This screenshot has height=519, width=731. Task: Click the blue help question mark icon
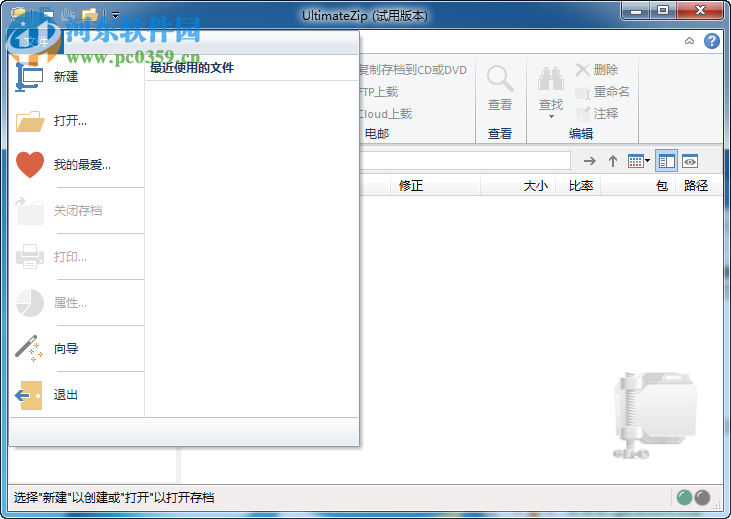coord(711,41)
